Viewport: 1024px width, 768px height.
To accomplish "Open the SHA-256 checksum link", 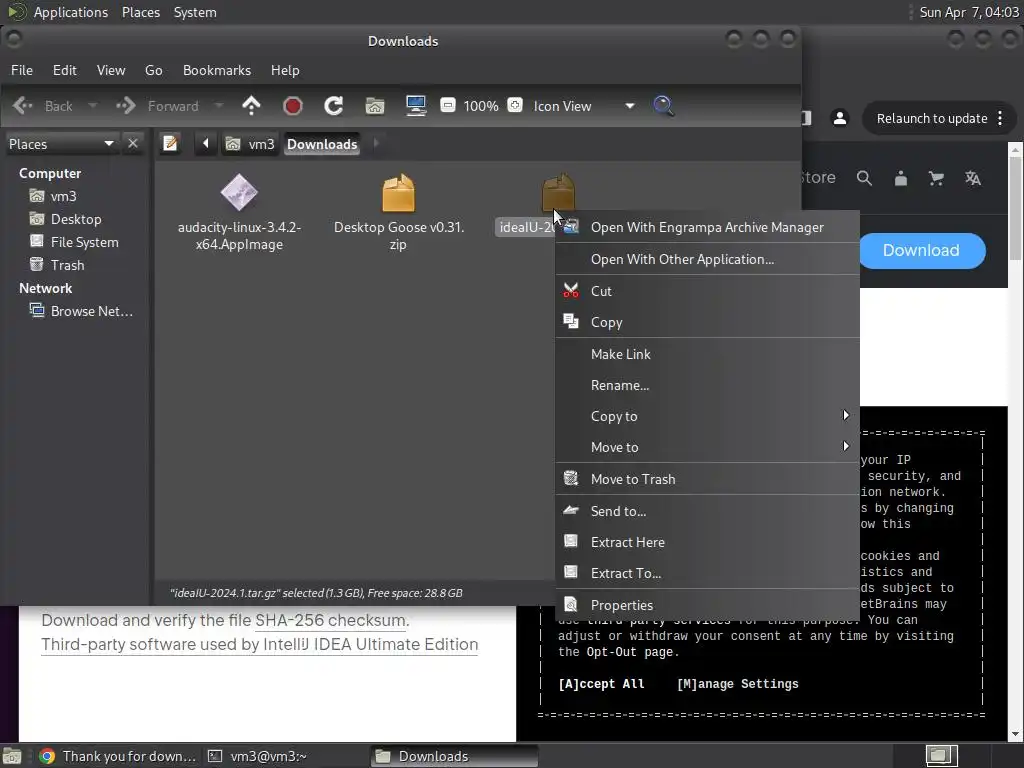I will click(x=330, y=620).
